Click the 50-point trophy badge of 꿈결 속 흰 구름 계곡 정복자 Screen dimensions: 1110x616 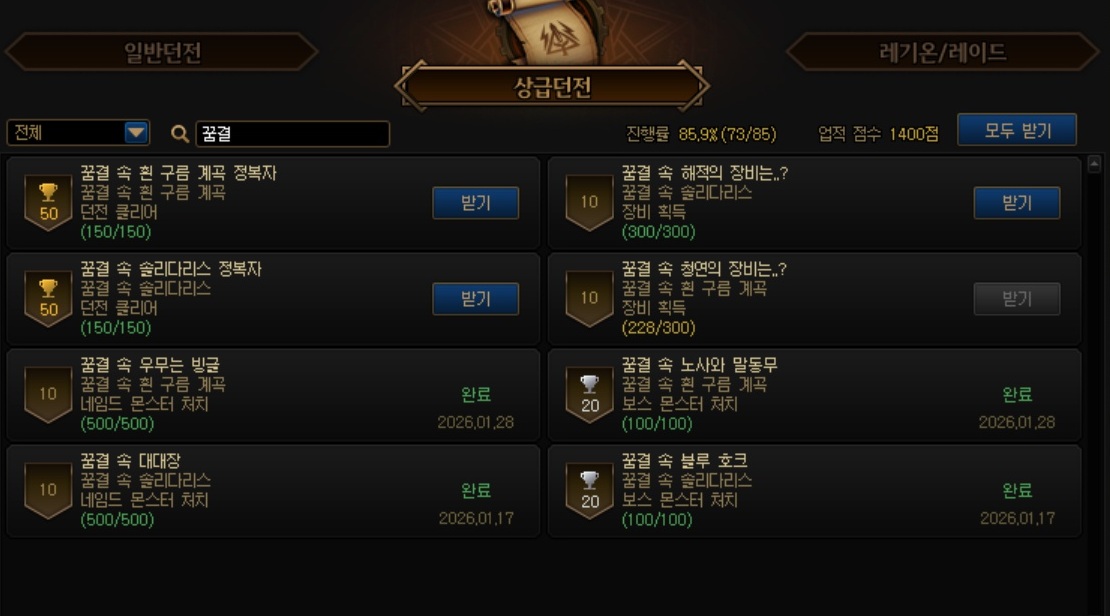(48, 203)
